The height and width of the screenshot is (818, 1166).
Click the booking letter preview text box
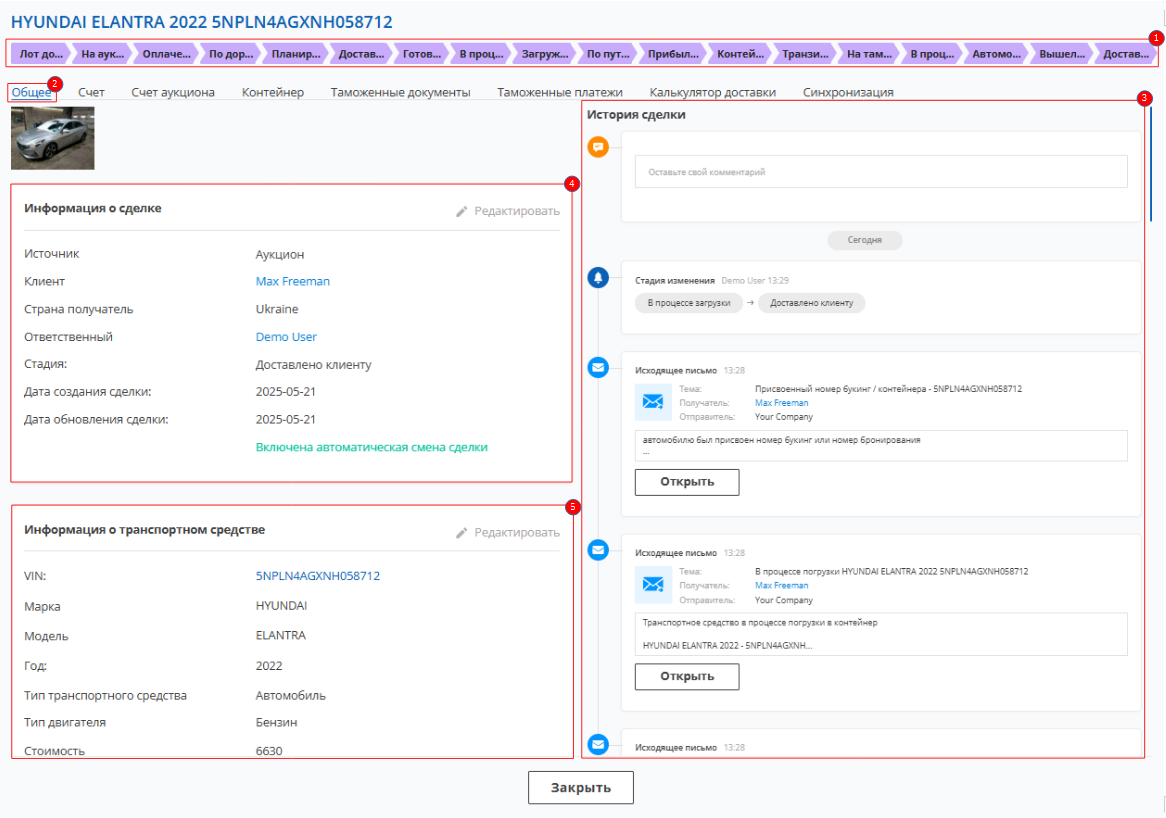880,445
